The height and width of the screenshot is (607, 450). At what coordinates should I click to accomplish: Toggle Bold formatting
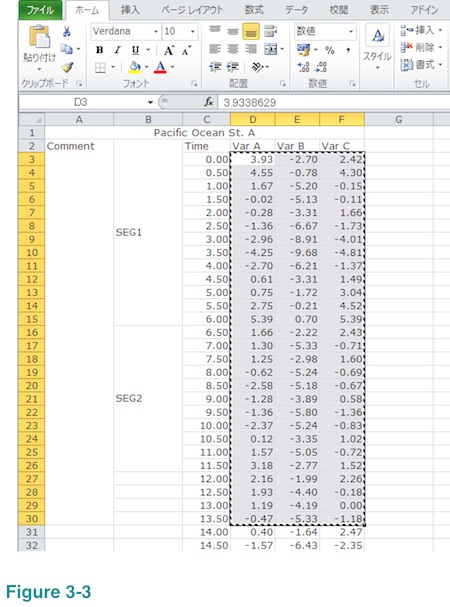[x=100, y=50]
